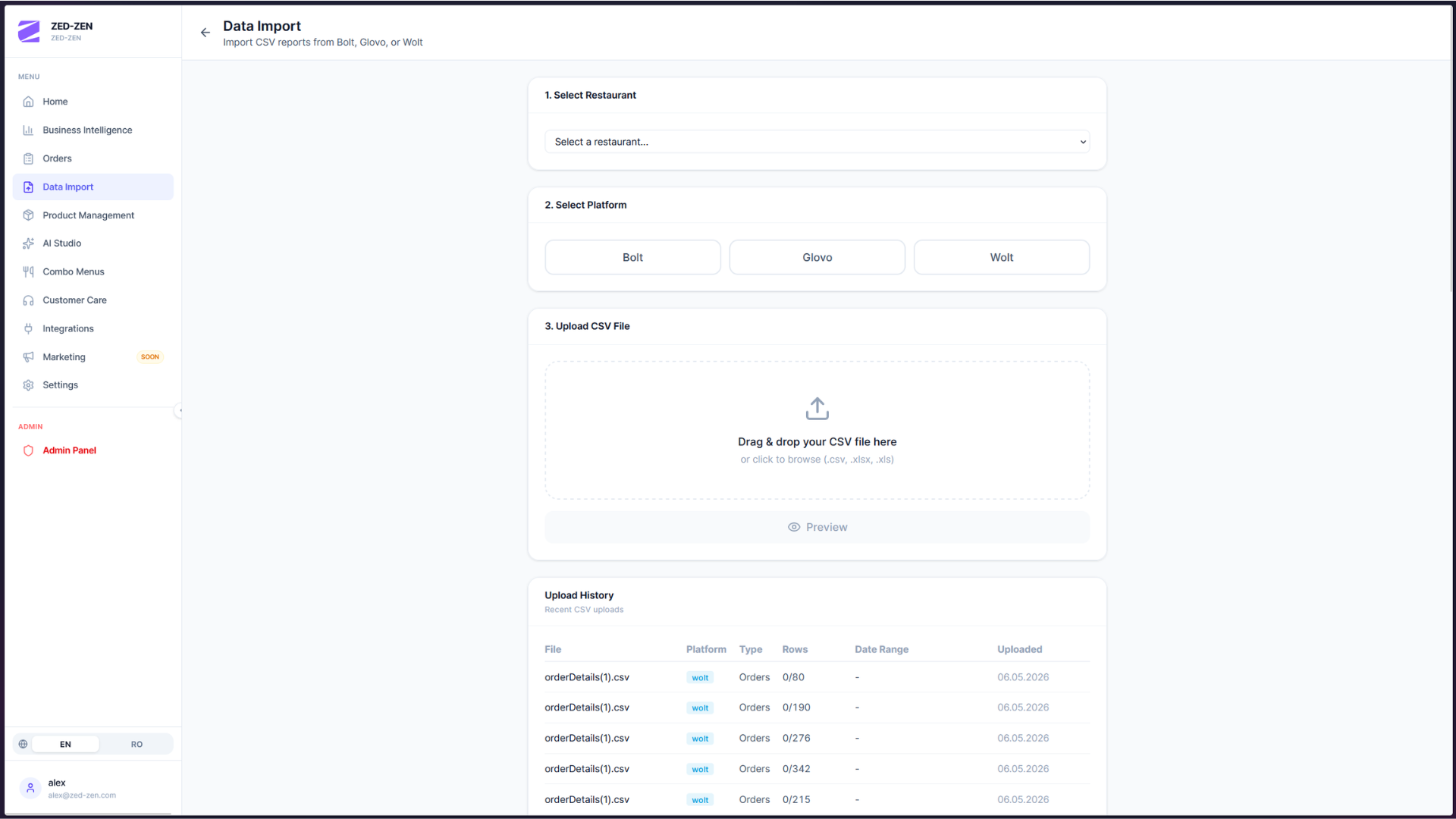Click the 0/190 rows cell

pos(796,708)
